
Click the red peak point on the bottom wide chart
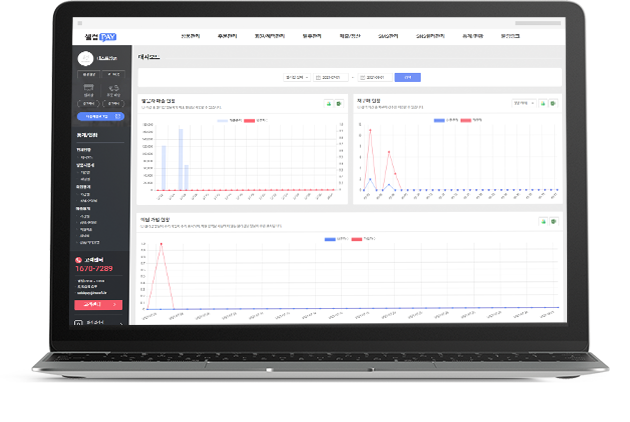click(161, 244)
